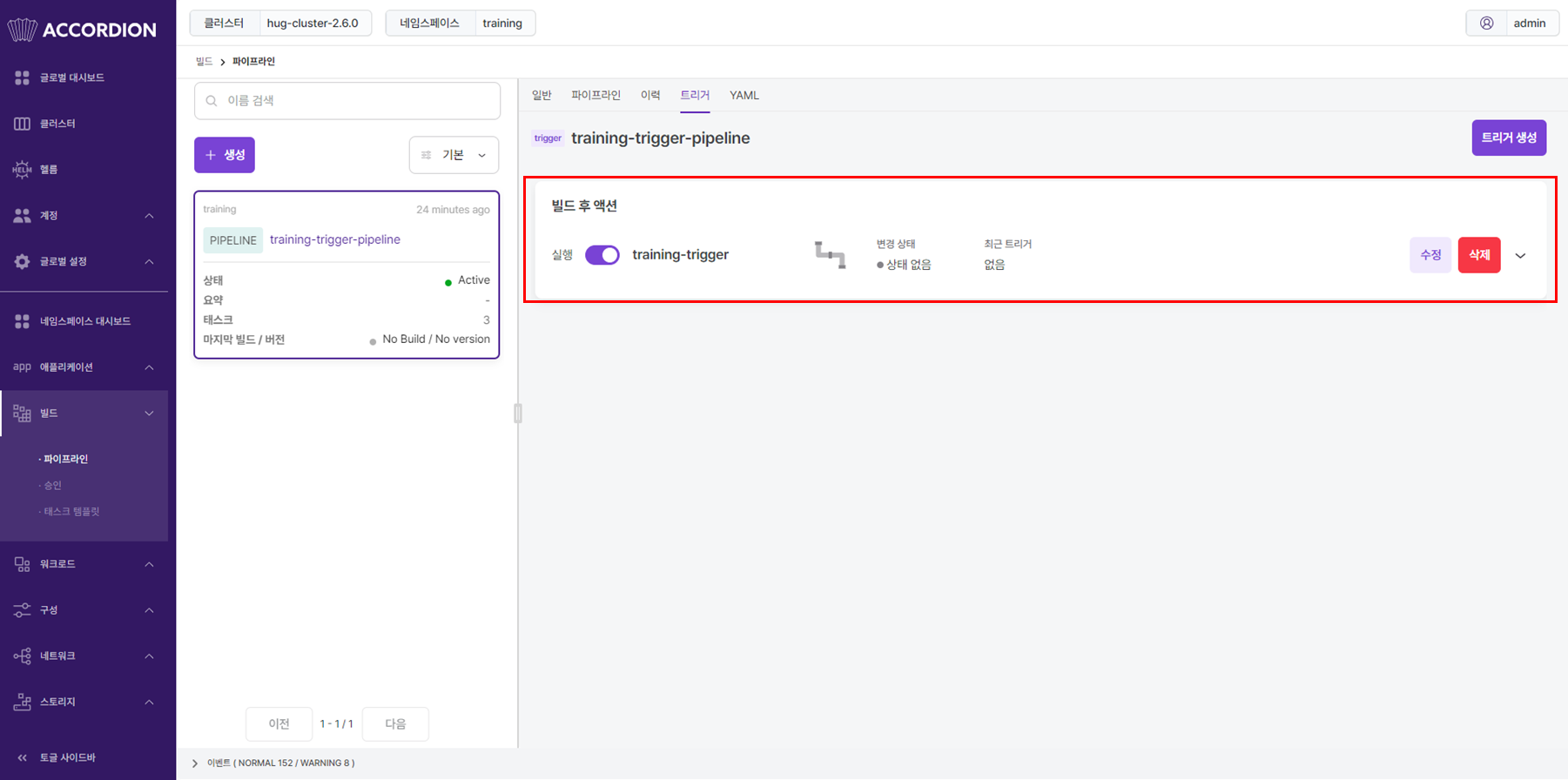Open the 승인 submenu item
Viewport: 1568px width, 780px height.
pos(53,486)
